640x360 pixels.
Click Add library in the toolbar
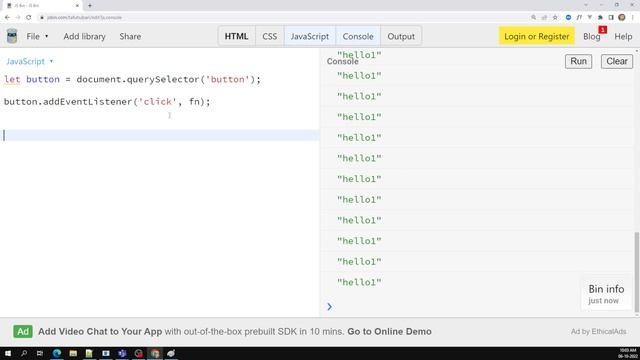pos(84,36)
